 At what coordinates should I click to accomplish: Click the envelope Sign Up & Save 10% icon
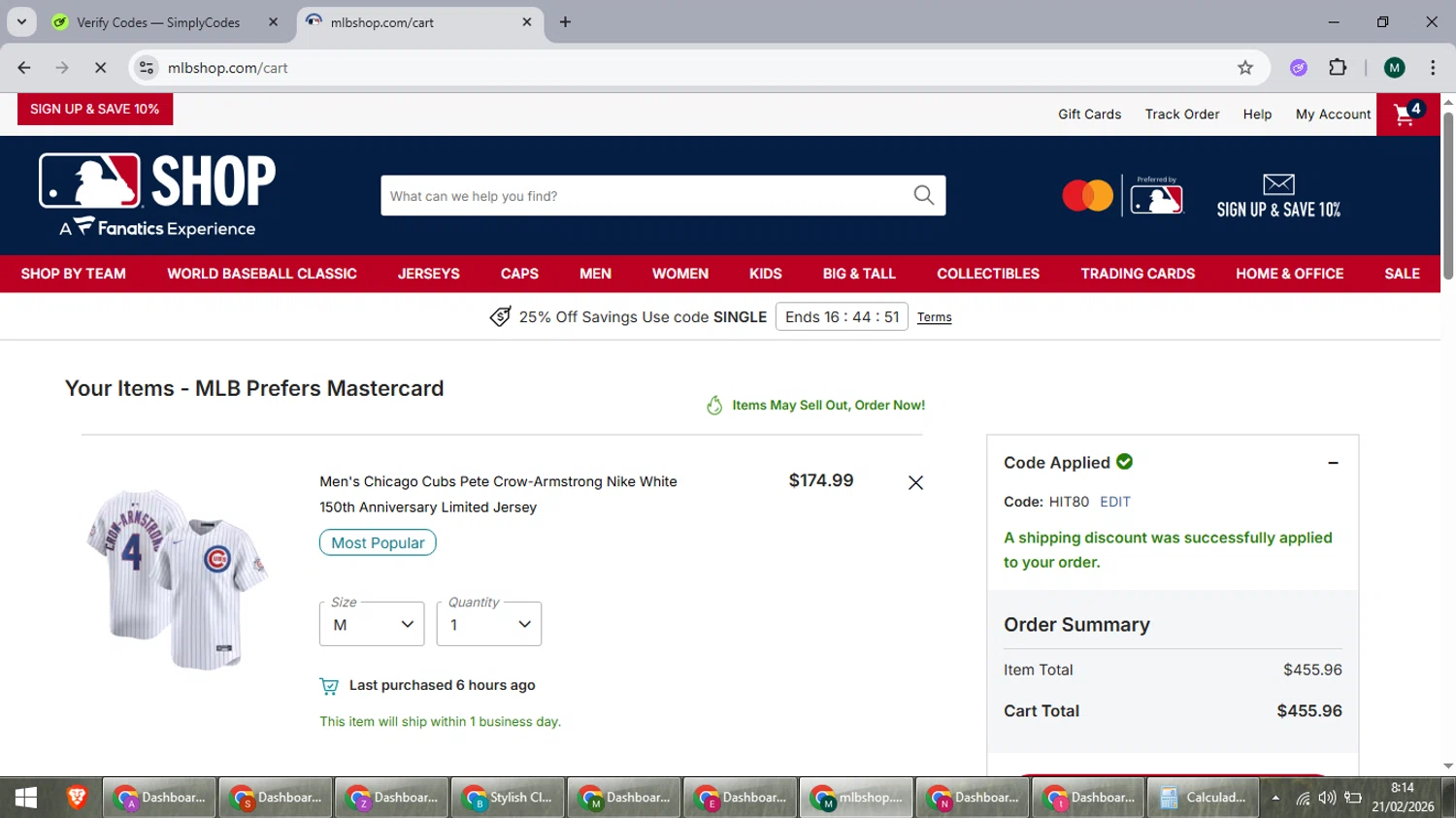click(1278, 196)
